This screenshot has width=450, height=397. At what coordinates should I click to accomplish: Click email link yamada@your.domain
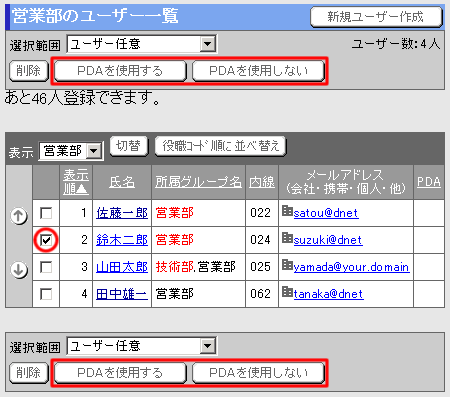(x=352, y=267)
